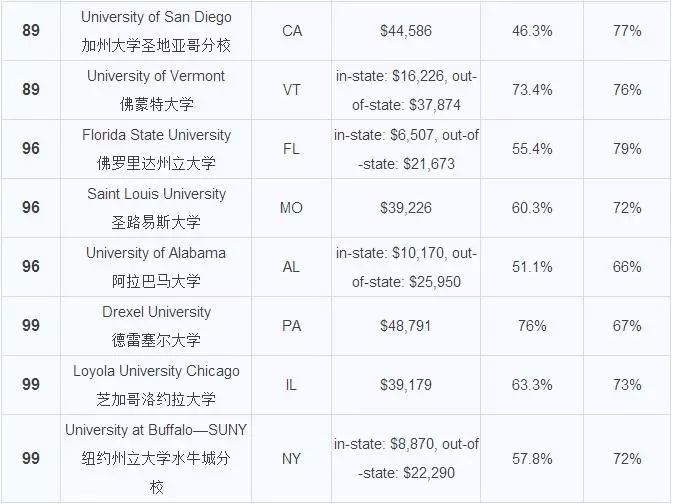Select the 73.4% acceptance rate cell
This screenshot has width=673, height=504.
click(x=532, y=90)
